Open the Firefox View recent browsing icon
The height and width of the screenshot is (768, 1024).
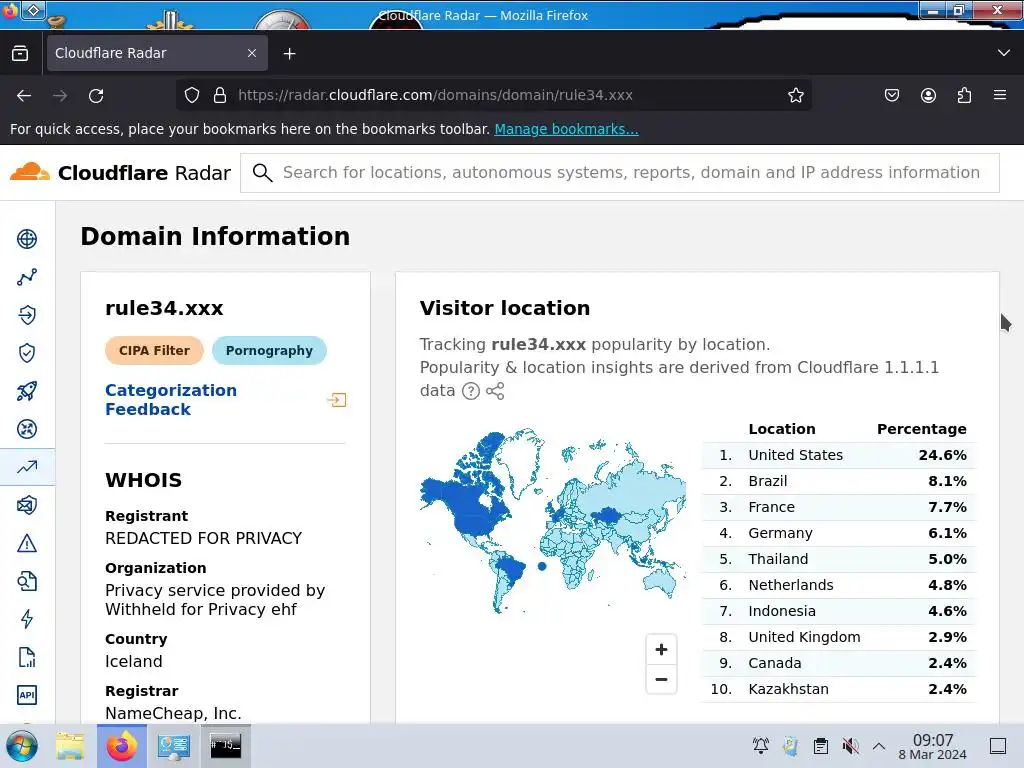[20, 53]
